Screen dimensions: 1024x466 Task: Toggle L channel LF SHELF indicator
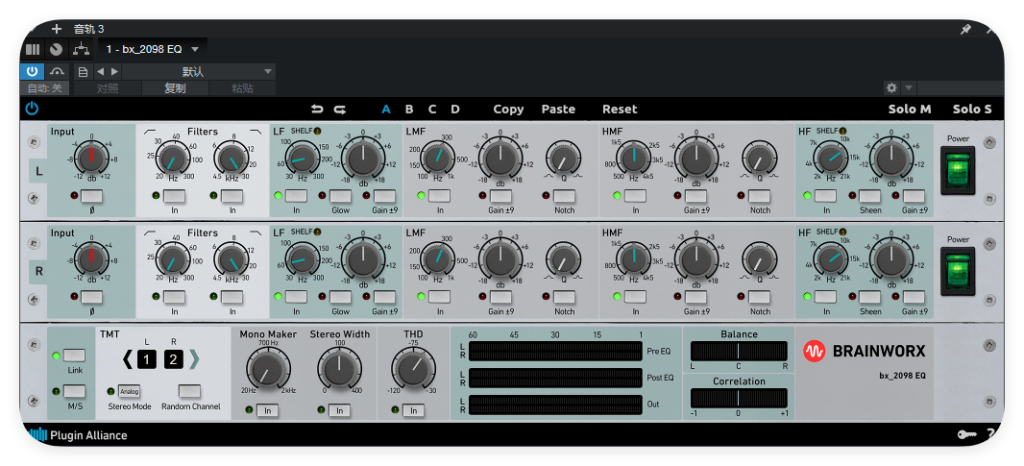coord(317,131)
